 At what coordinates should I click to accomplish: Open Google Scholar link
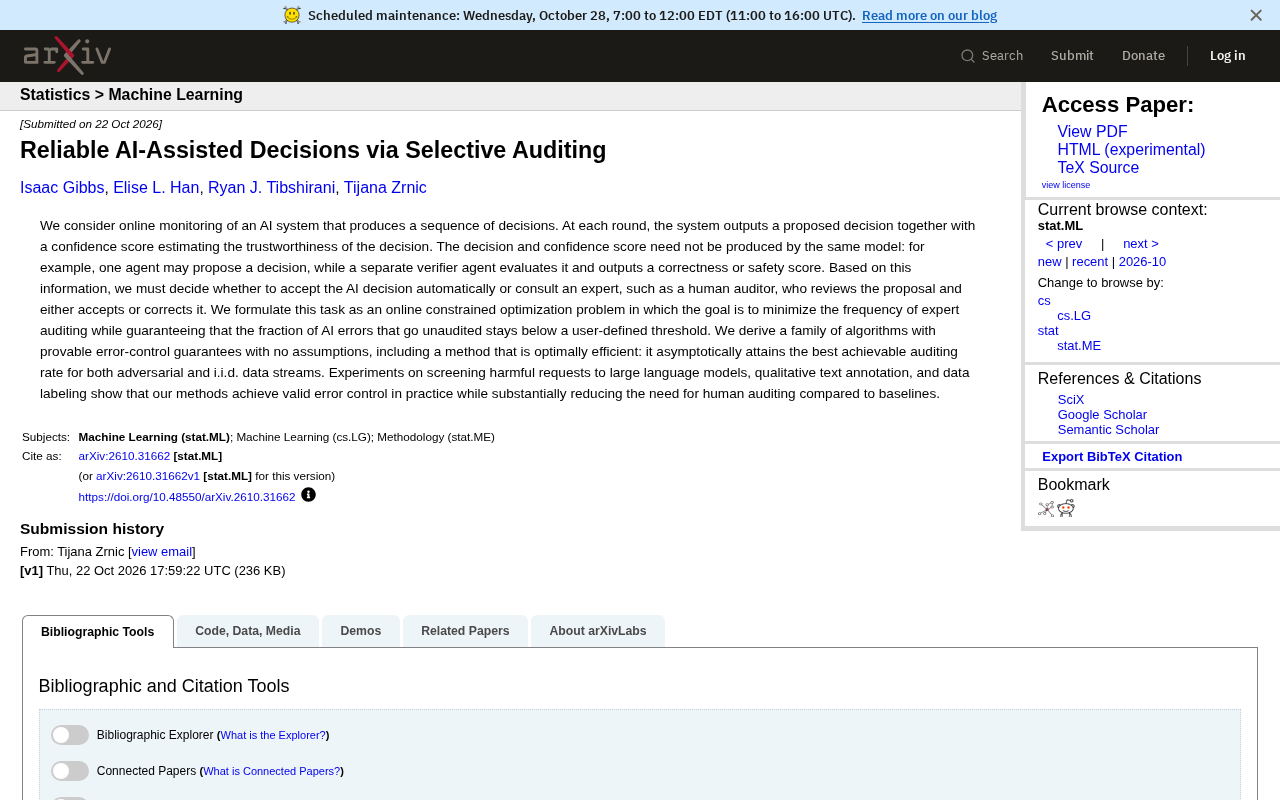tap(1102, 415)
